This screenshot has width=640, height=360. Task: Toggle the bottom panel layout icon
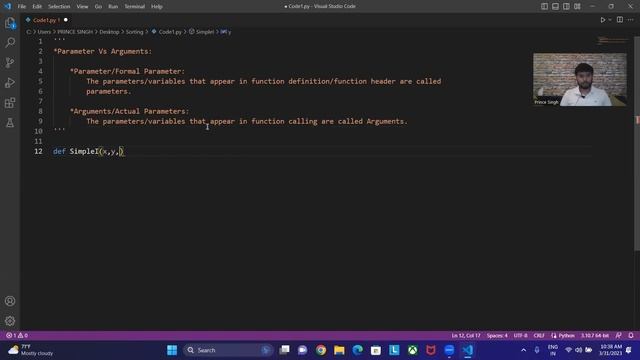[555, 6]
